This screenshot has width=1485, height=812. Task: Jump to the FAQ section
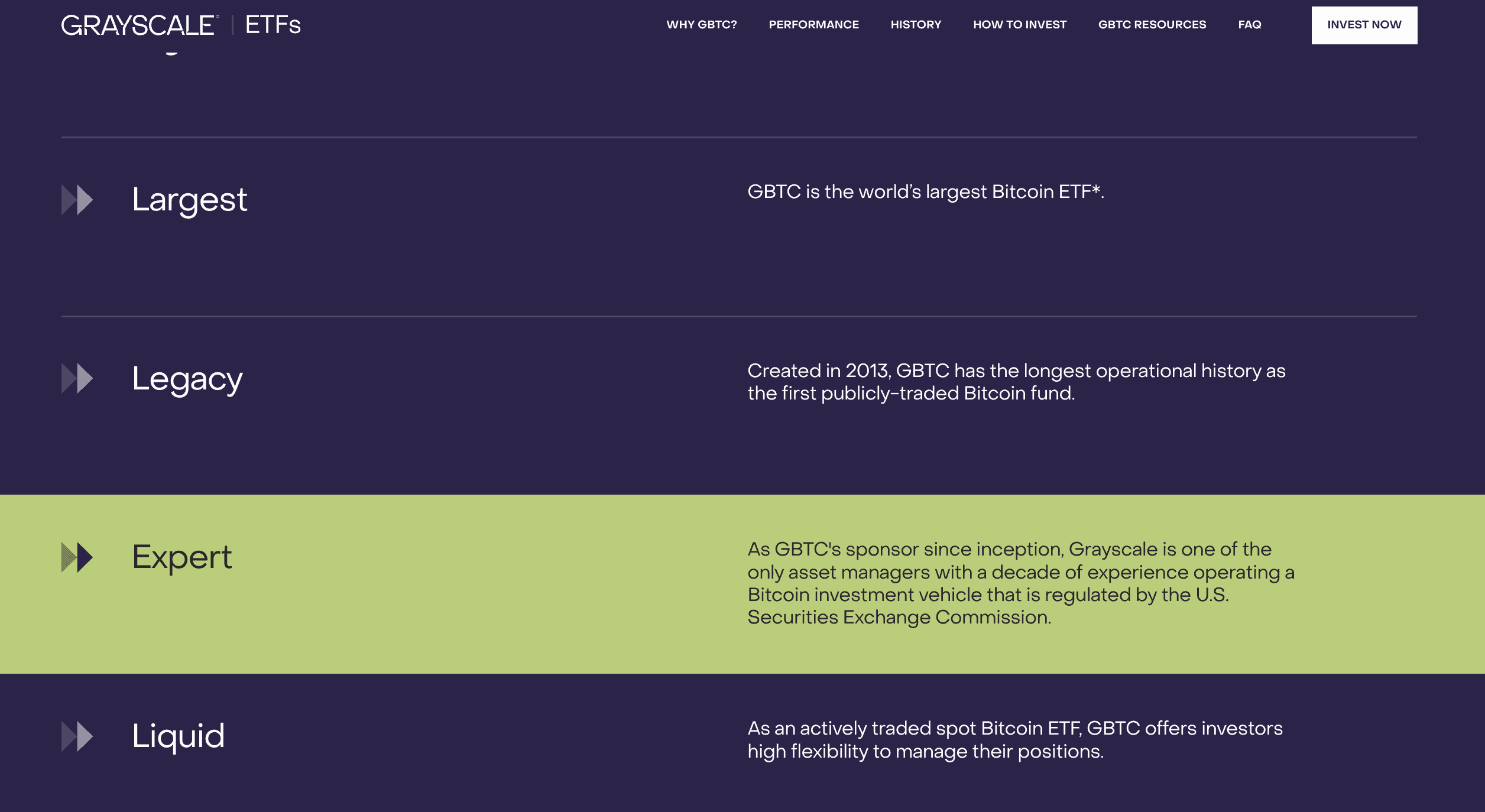pyautogui.click(x=1249, y=25)
